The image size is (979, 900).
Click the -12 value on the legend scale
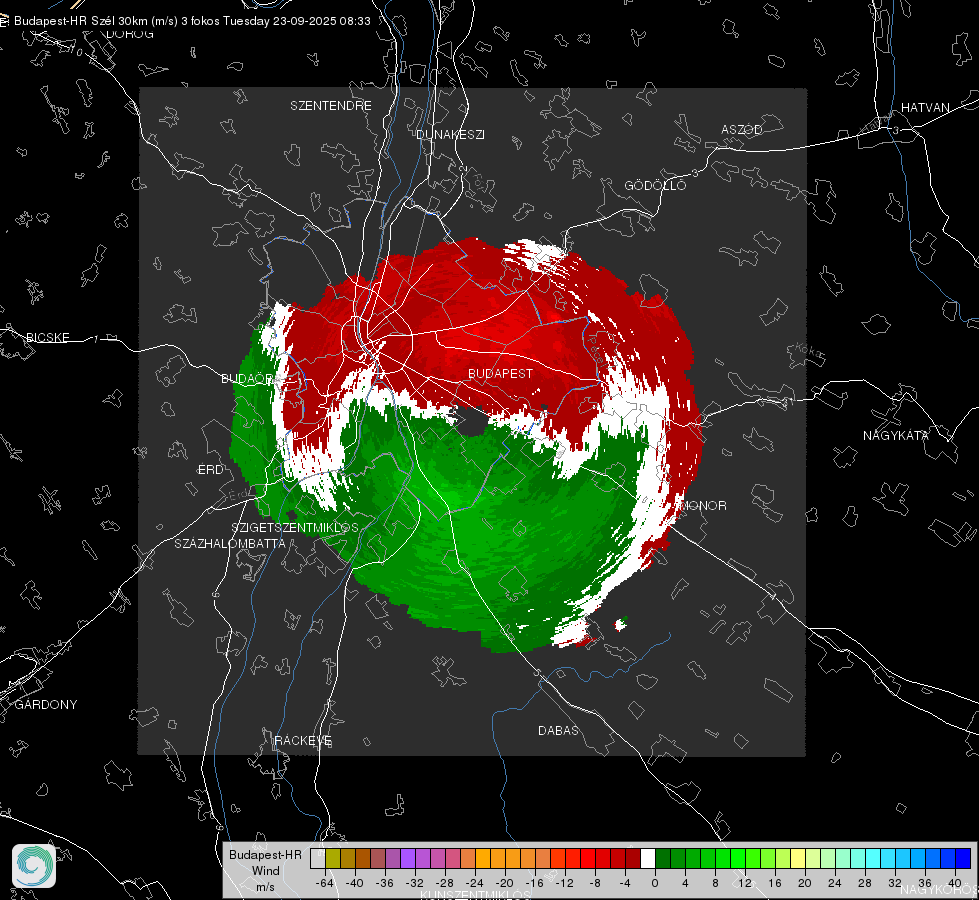click(564, 883)
